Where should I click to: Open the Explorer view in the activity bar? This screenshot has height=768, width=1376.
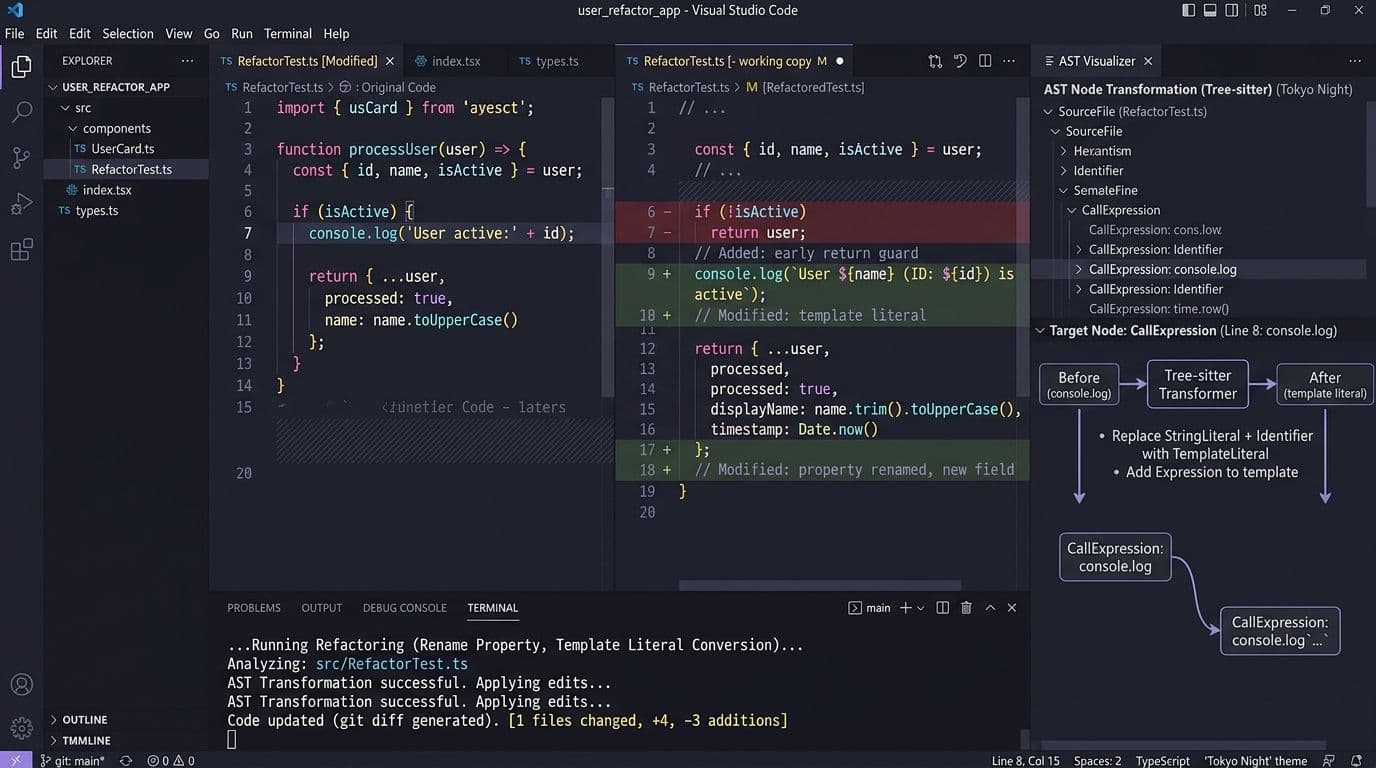pos(21,67)
